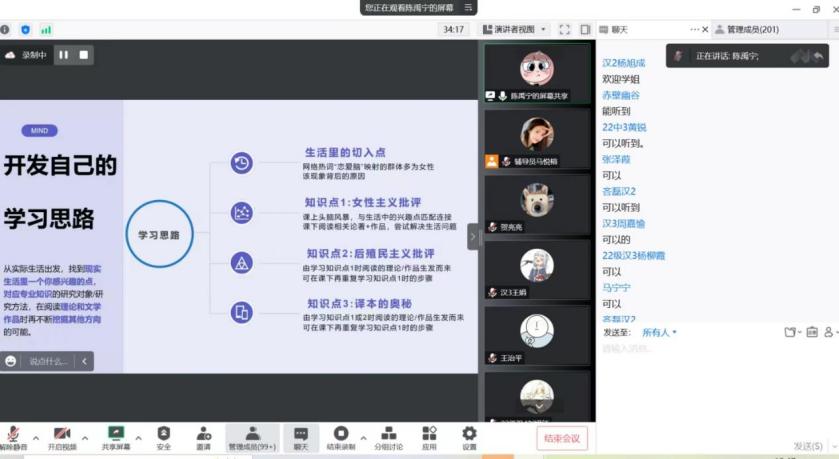The width and height of the screenshot is (839, 459).
Task: Click sender name 赤壁幽谷 in chat
Action: click(621, 95)
